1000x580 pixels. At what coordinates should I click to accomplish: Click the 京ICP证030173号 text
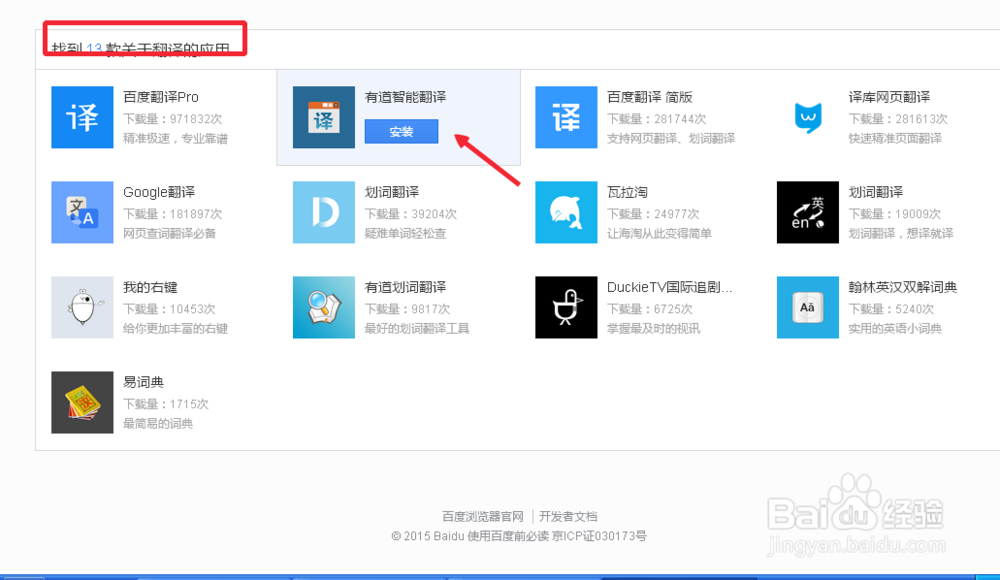pos(599,536)
